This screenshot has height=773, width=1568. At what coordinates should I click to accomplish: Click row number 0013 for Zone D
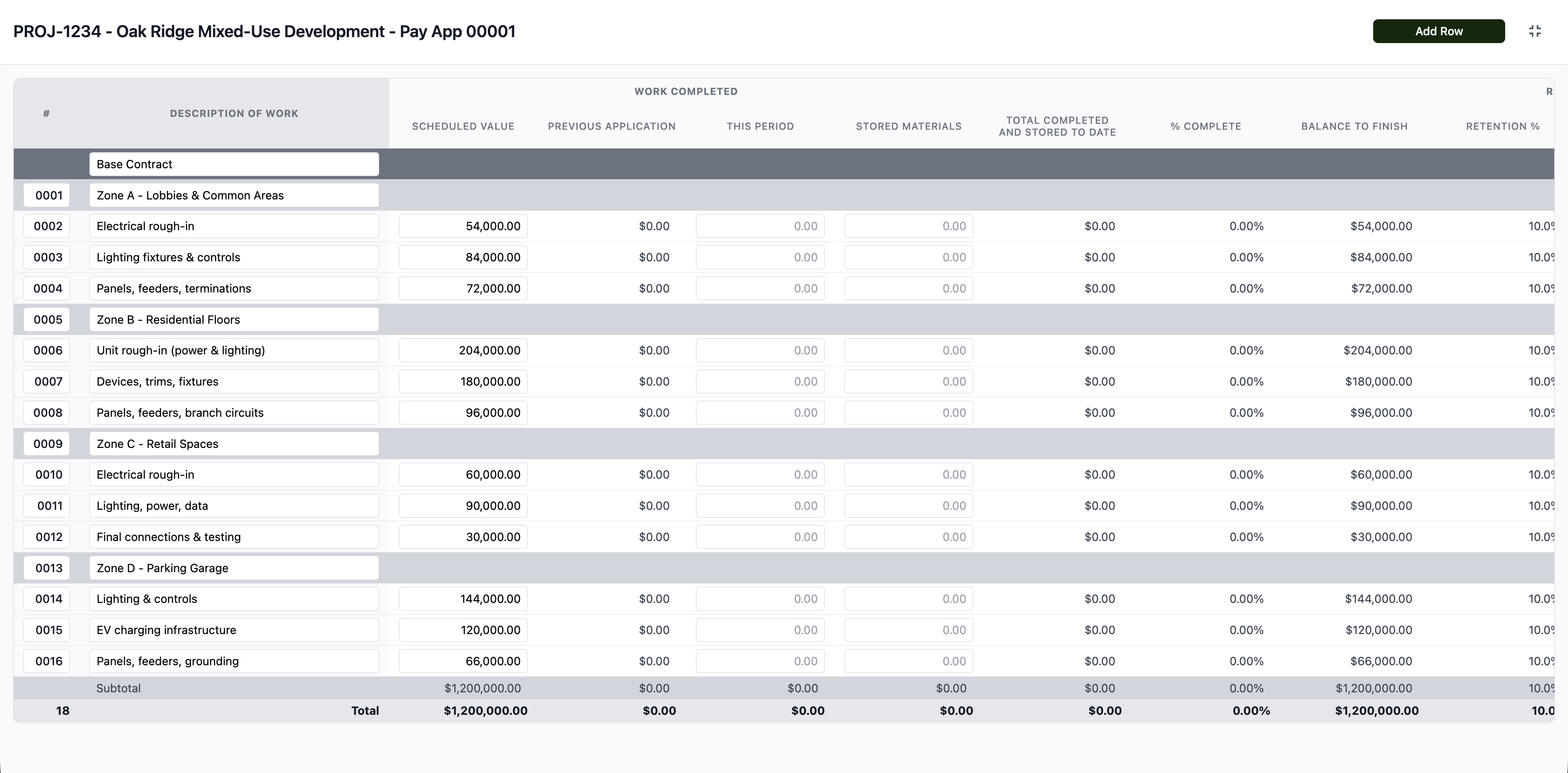coord(47,567)
